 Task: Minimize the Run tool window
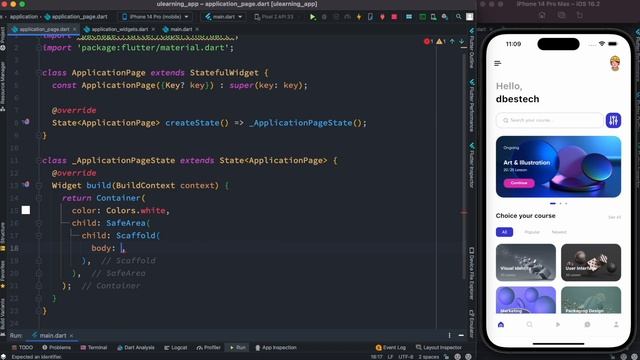tap(461, 335)
